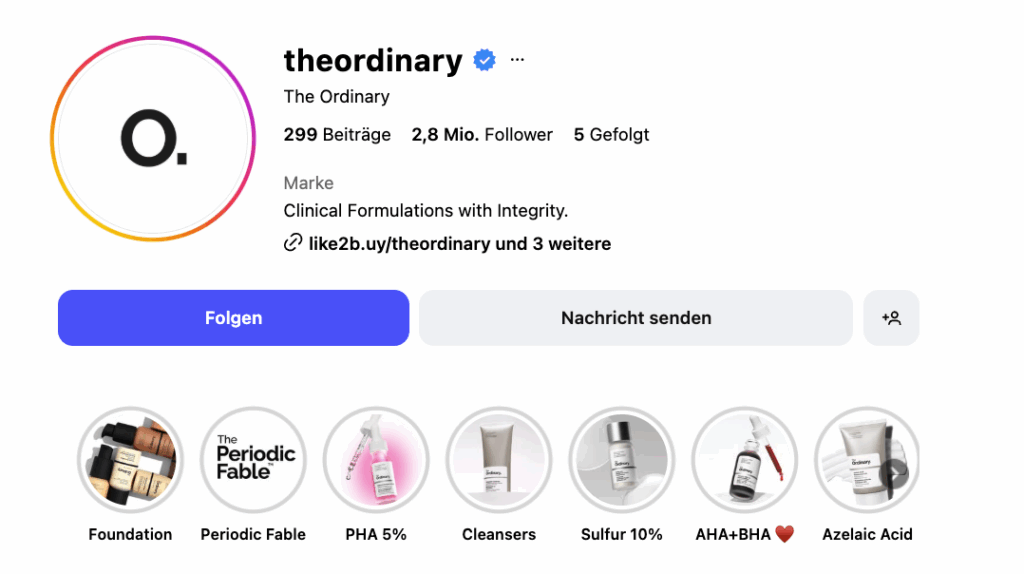This screenshot has width=1024, height=574.
Task: Open the three-dots options menu
Action: click(x=517, y=60)
